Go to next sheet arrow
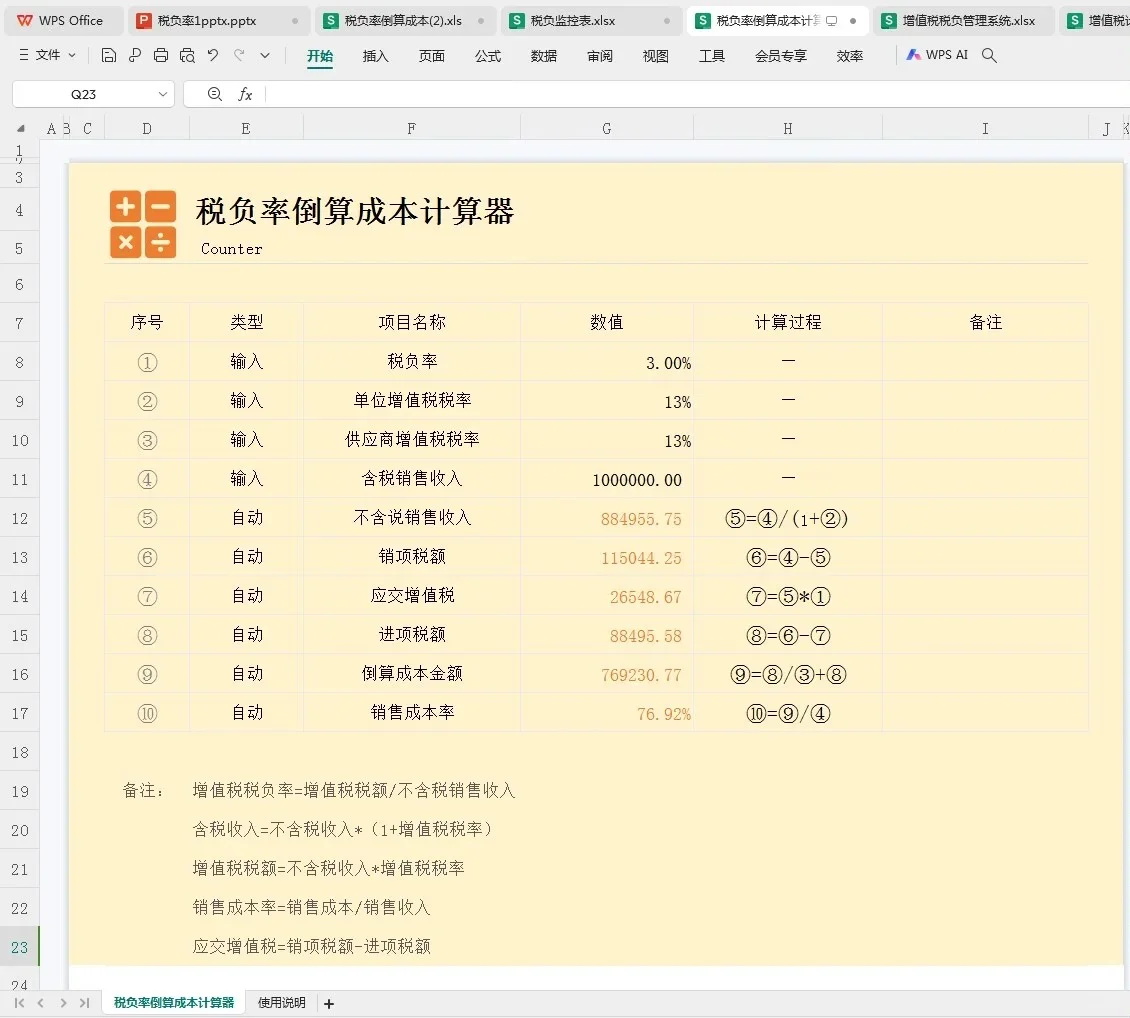This screenshot has height=1018, width=1130. coord(63,1003)
